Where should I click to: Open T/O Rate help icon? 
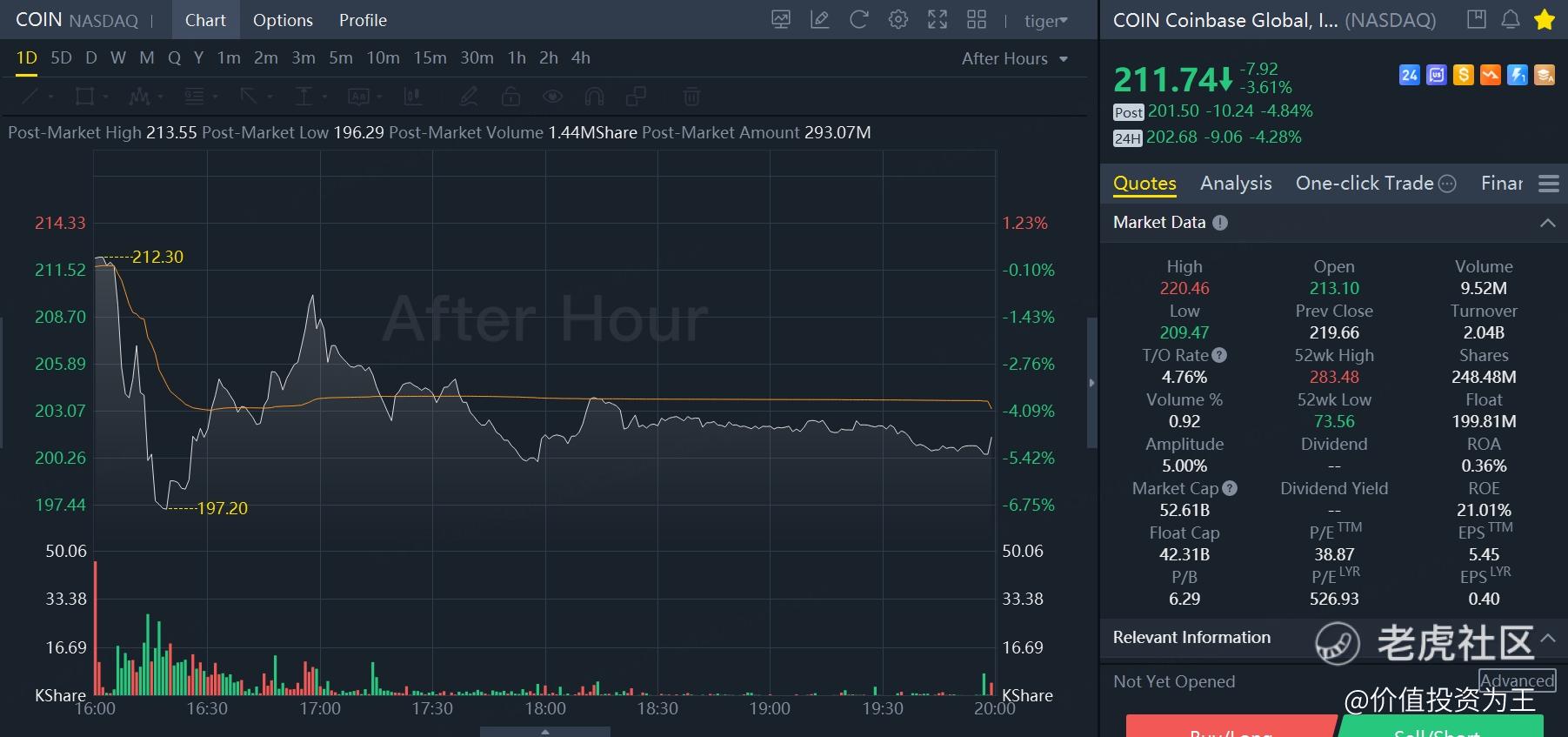1219,355
